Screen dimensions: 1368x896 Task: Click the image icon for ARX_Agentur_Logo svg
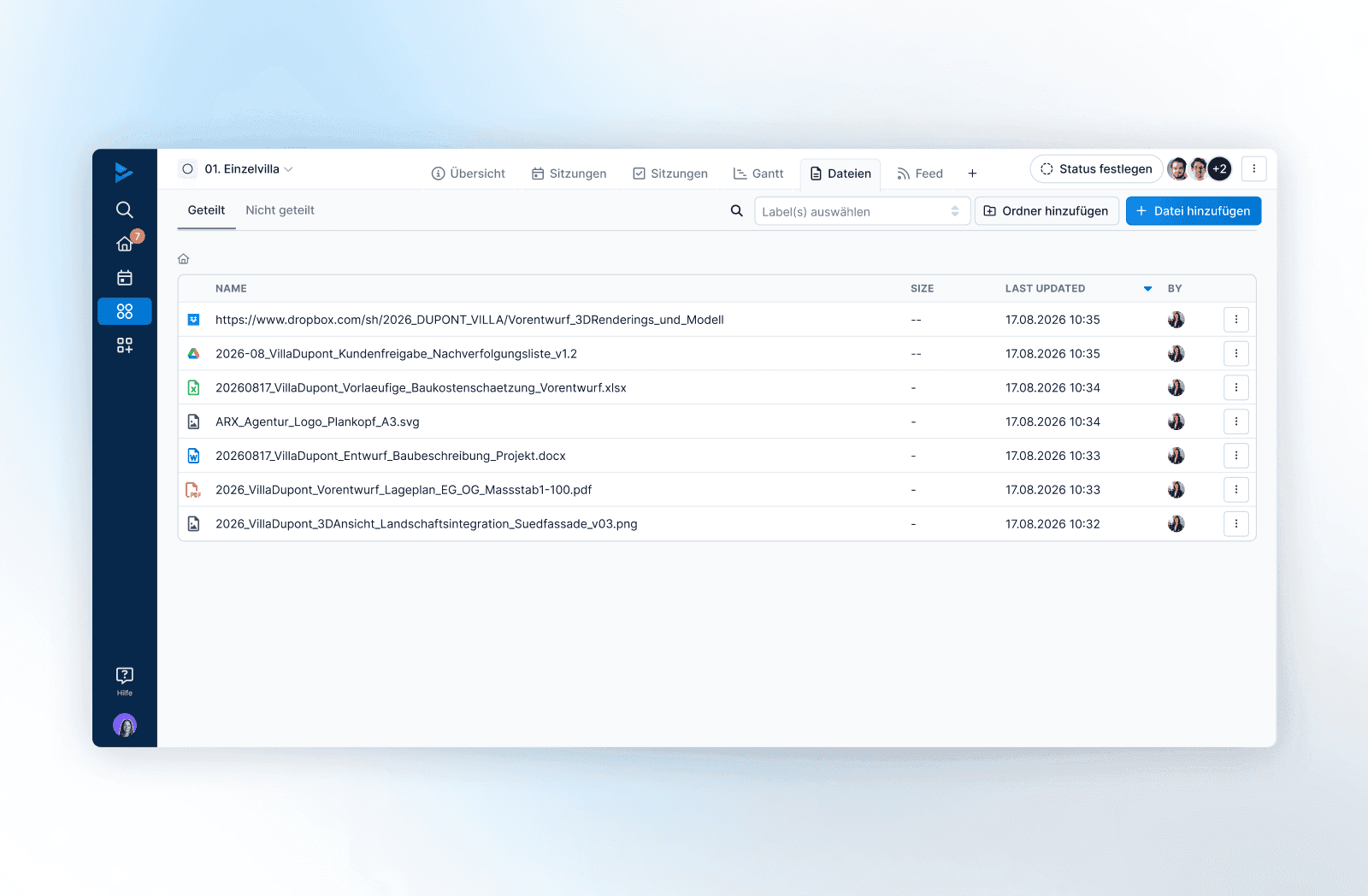194,421
